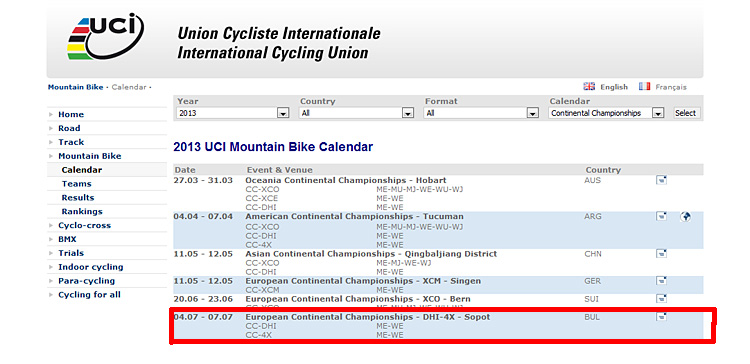Click the Select button

685,113
